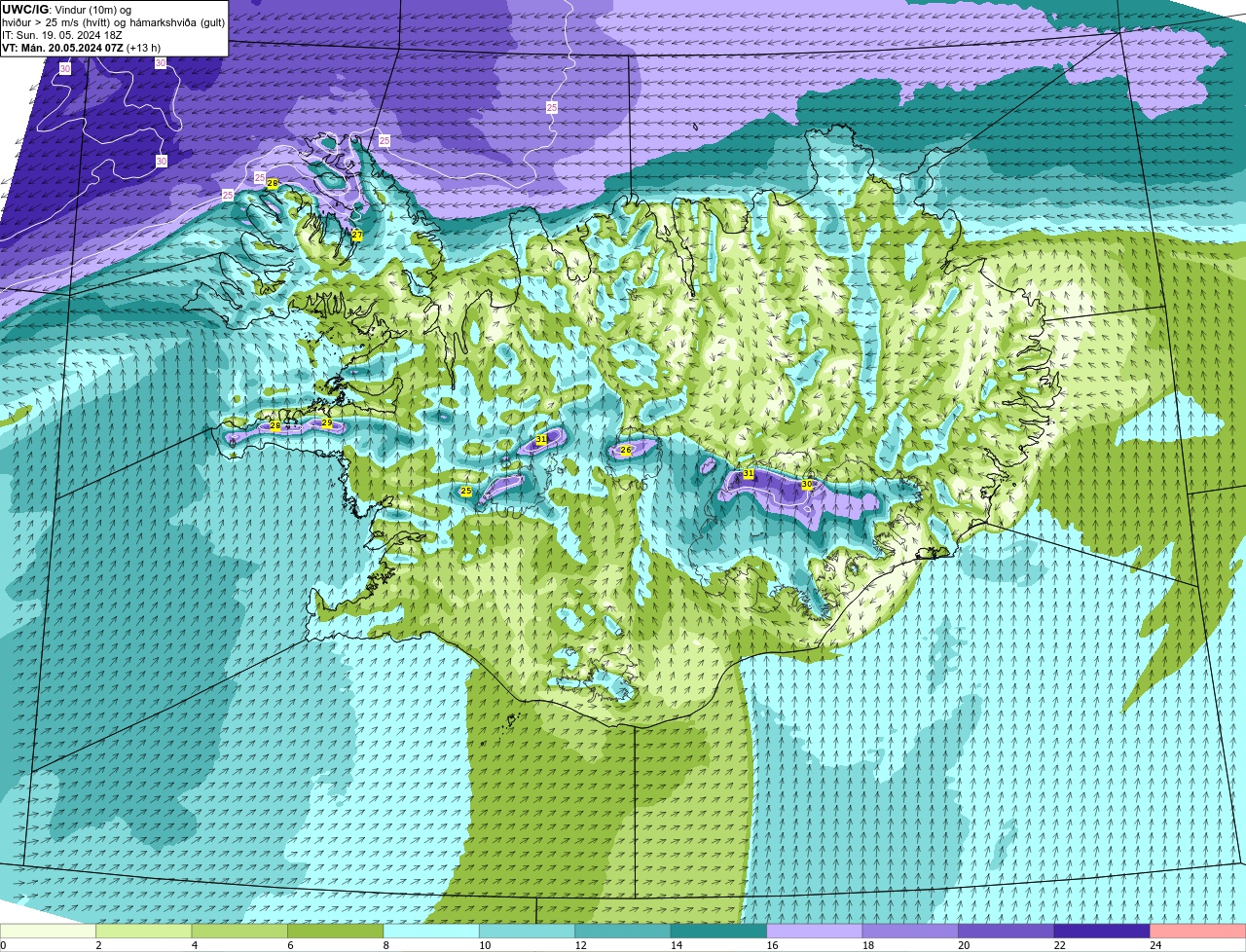
Task: Click the legend scale tick label "10"
Action: coord(485,945)
